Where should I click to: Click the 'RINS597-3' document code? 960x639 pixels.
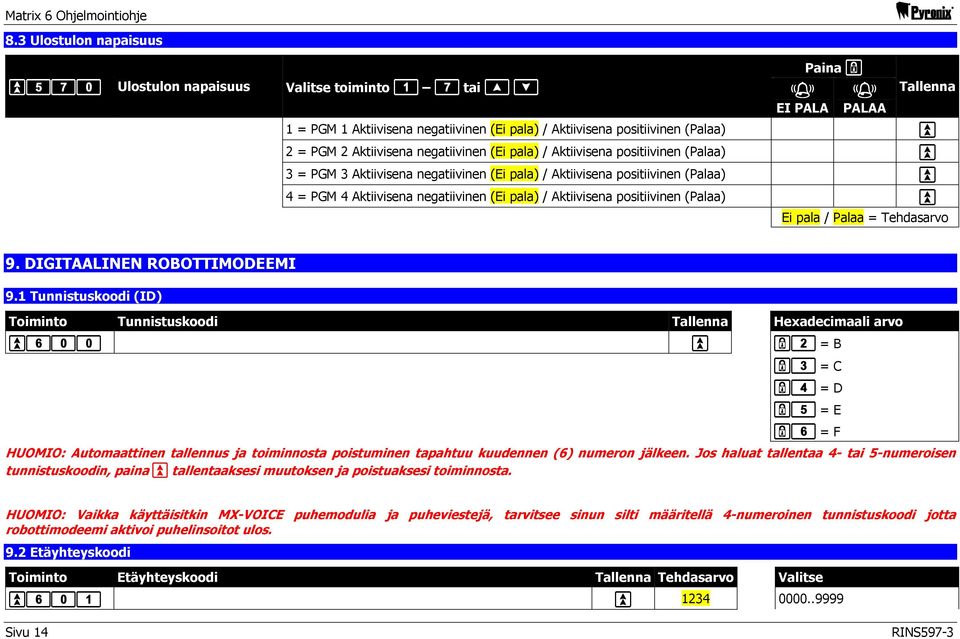[x=923, y=632]
